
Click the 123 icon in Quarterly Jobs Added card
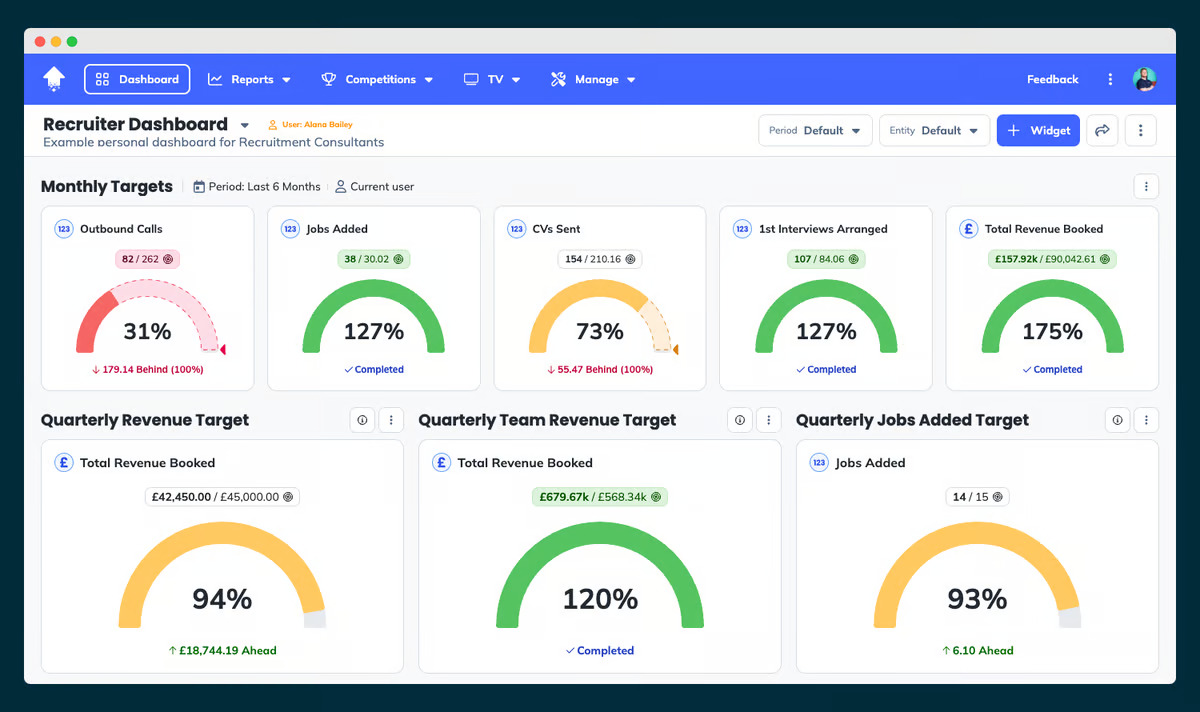(819, 463)
